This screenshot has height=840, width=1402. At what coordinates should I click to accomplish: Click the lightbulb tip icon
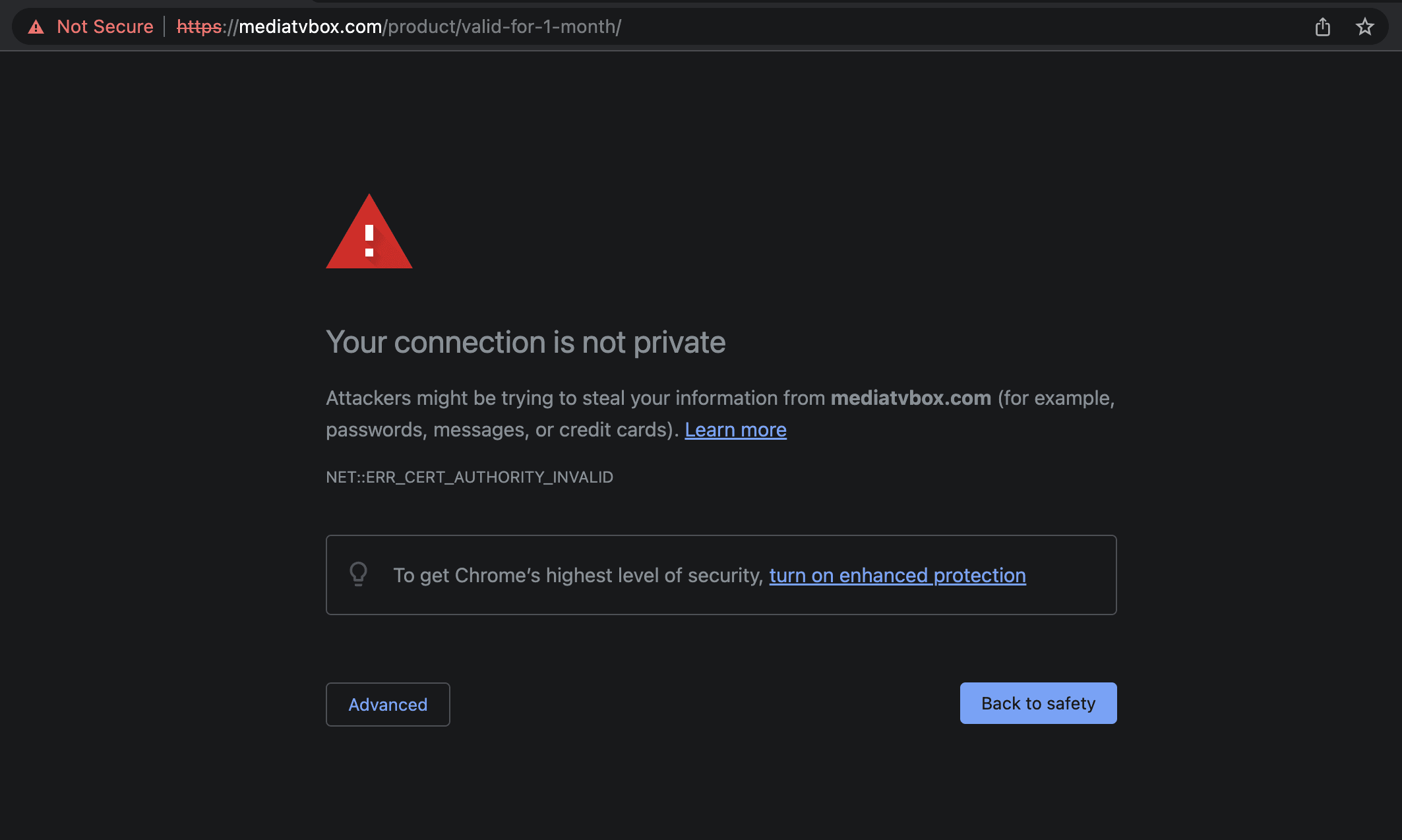(x=358, y=574)
